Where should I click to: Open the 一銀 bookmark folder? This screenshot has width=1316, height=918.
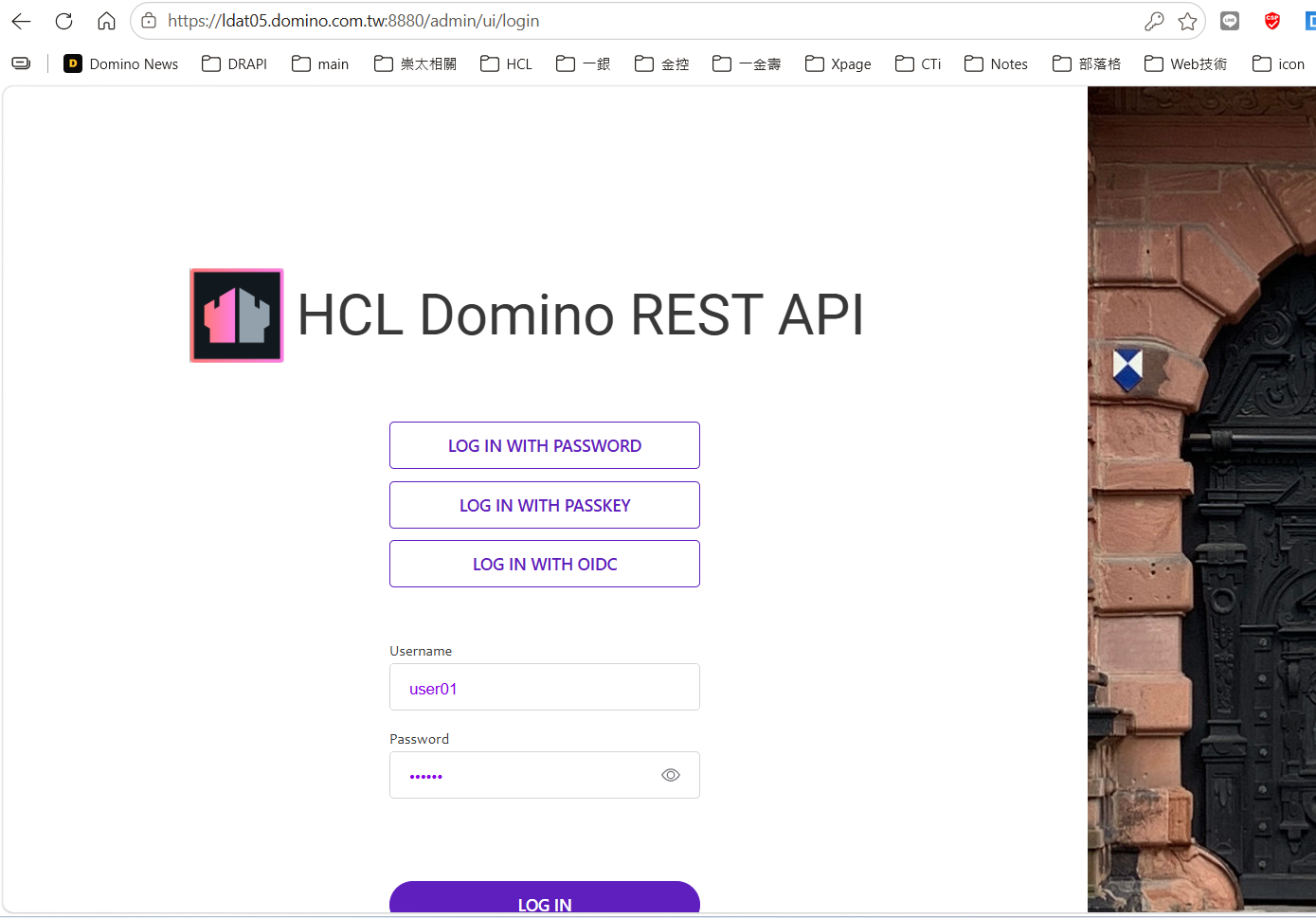583,63
